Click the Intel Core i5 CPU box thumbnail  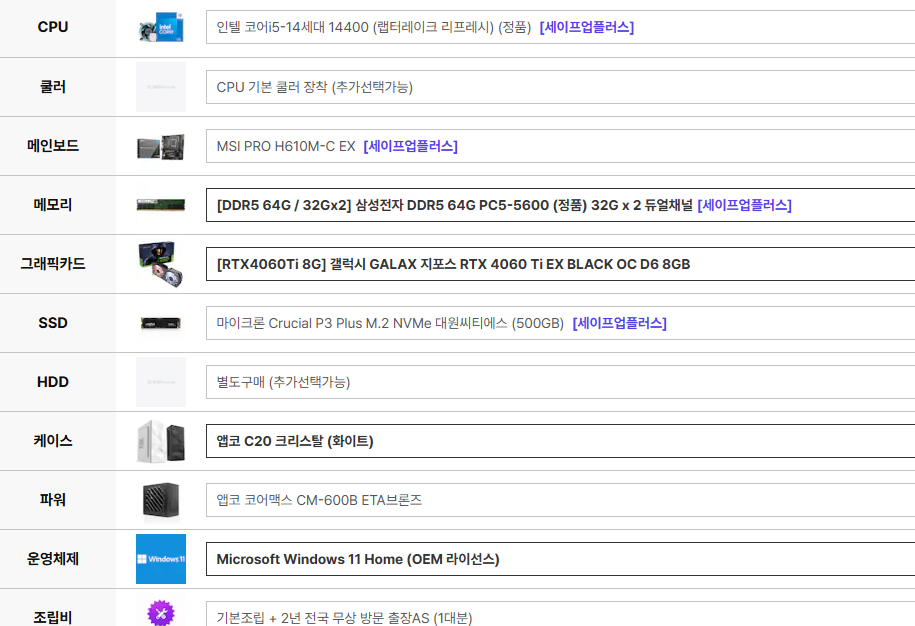[161, 28]
